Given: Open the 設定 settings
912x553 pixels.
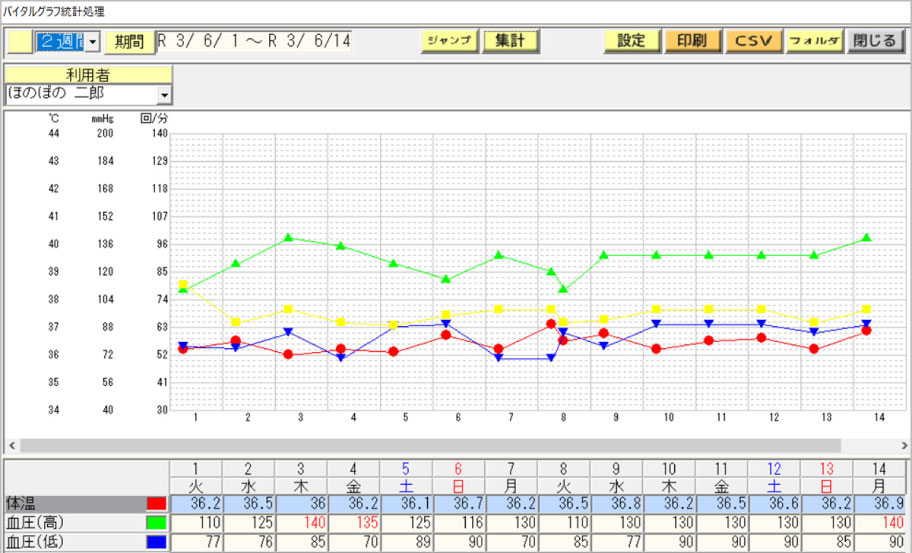Looking at the screenshot, I should coord(631,41).
